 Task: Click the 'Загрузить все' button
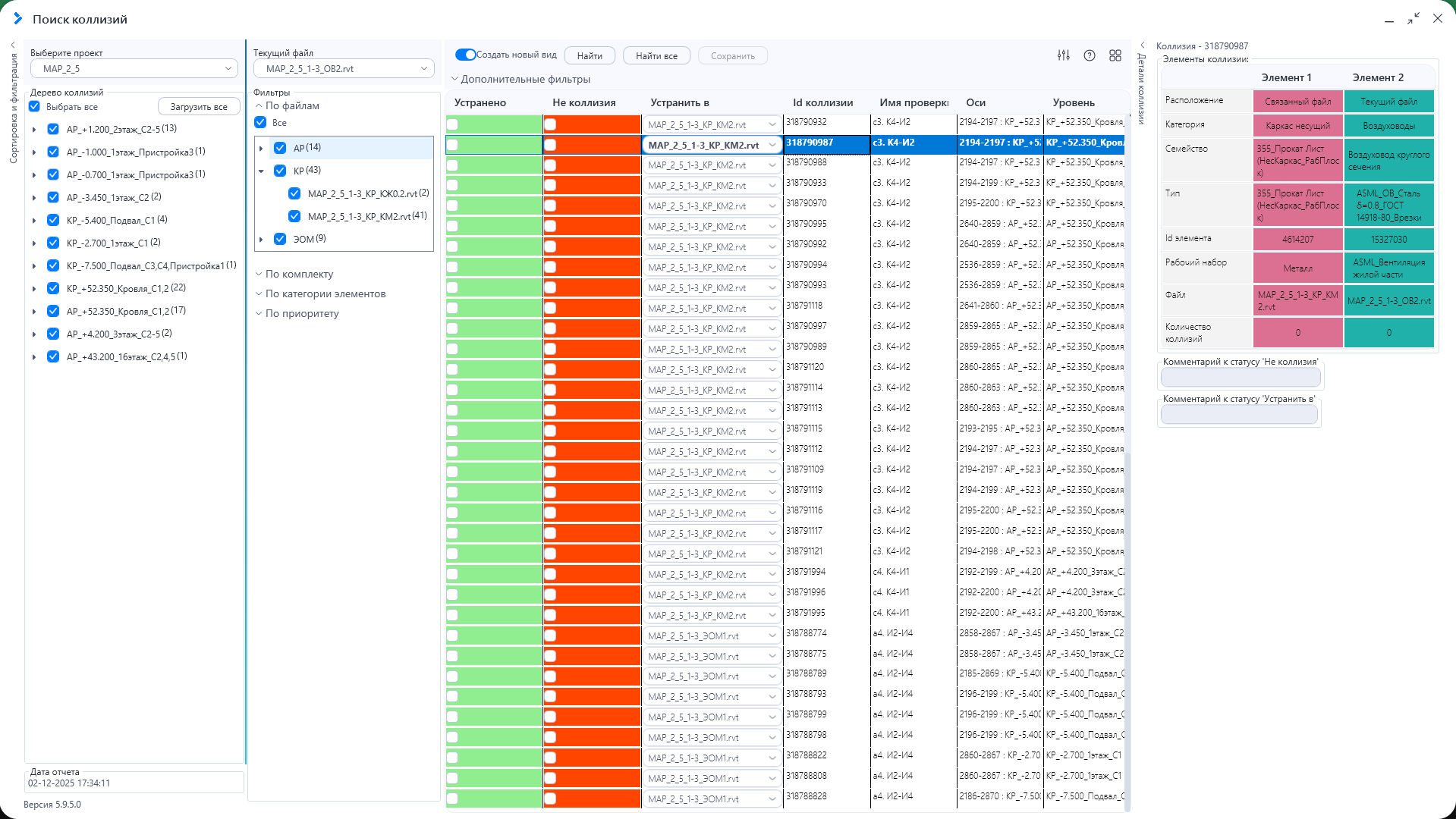point(199,107)
